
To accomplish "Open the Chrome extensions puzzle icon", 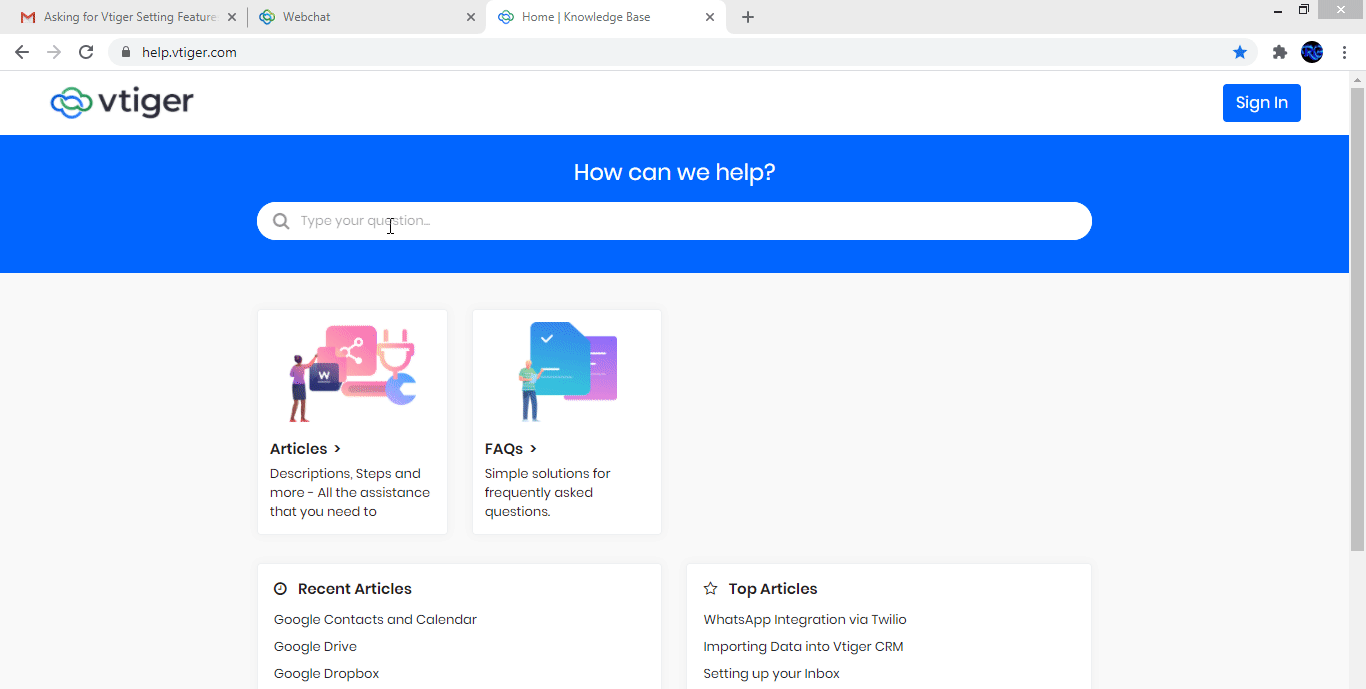I will pyautogui.click(x=1279, y=52).
